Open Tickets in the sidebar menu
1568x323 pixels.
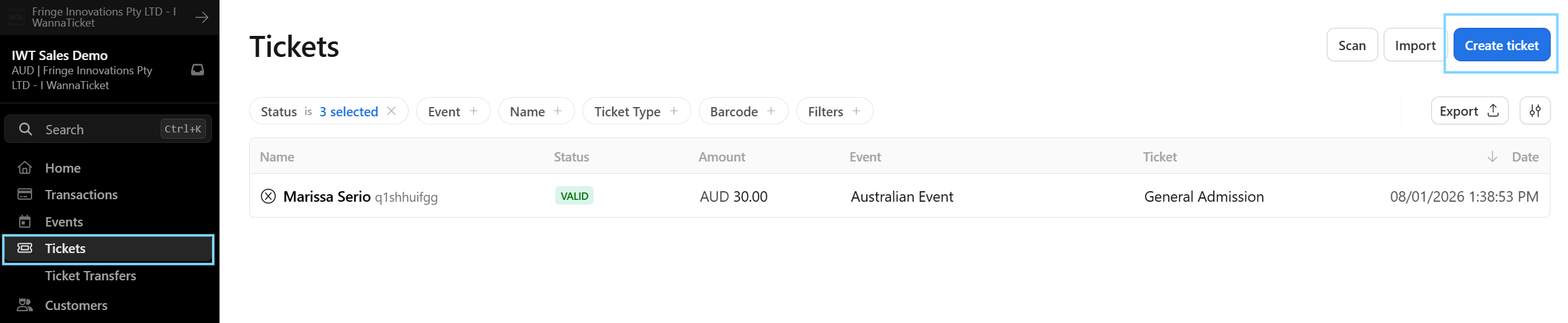tap(65, 249)
